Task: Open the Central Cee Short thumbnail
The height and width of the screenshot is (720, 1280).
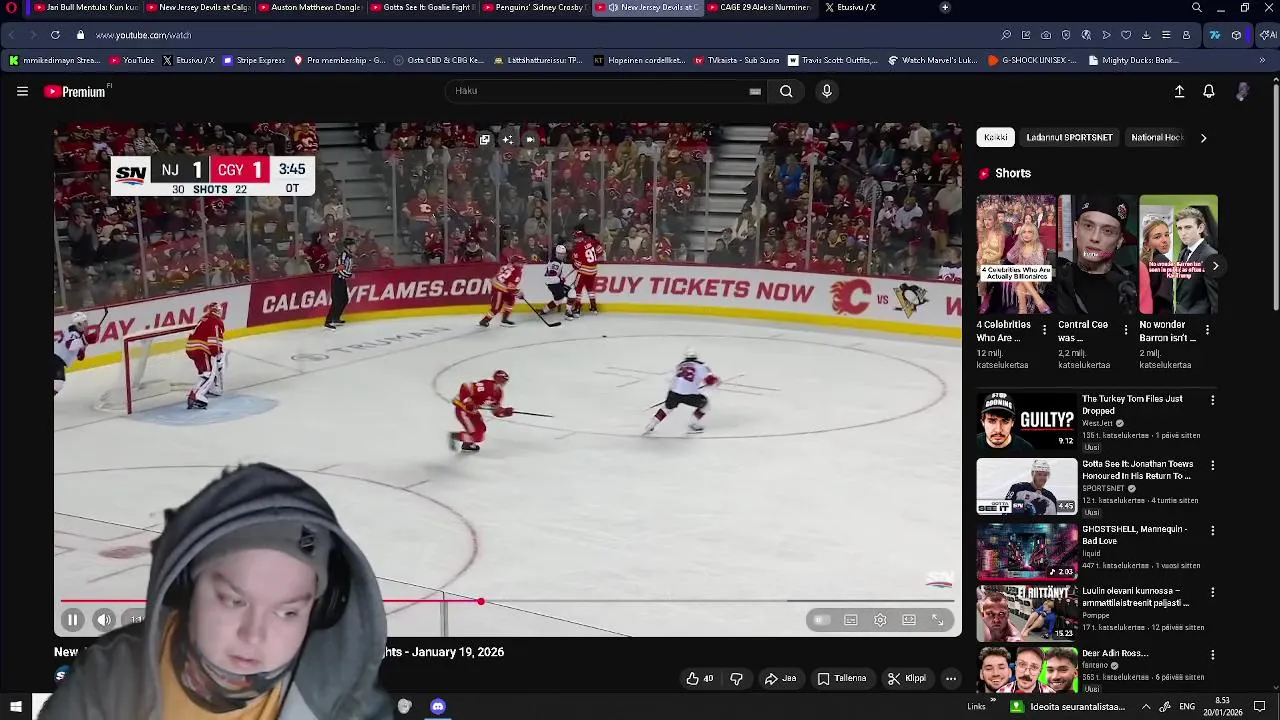Action: [x=1097, y=254]
